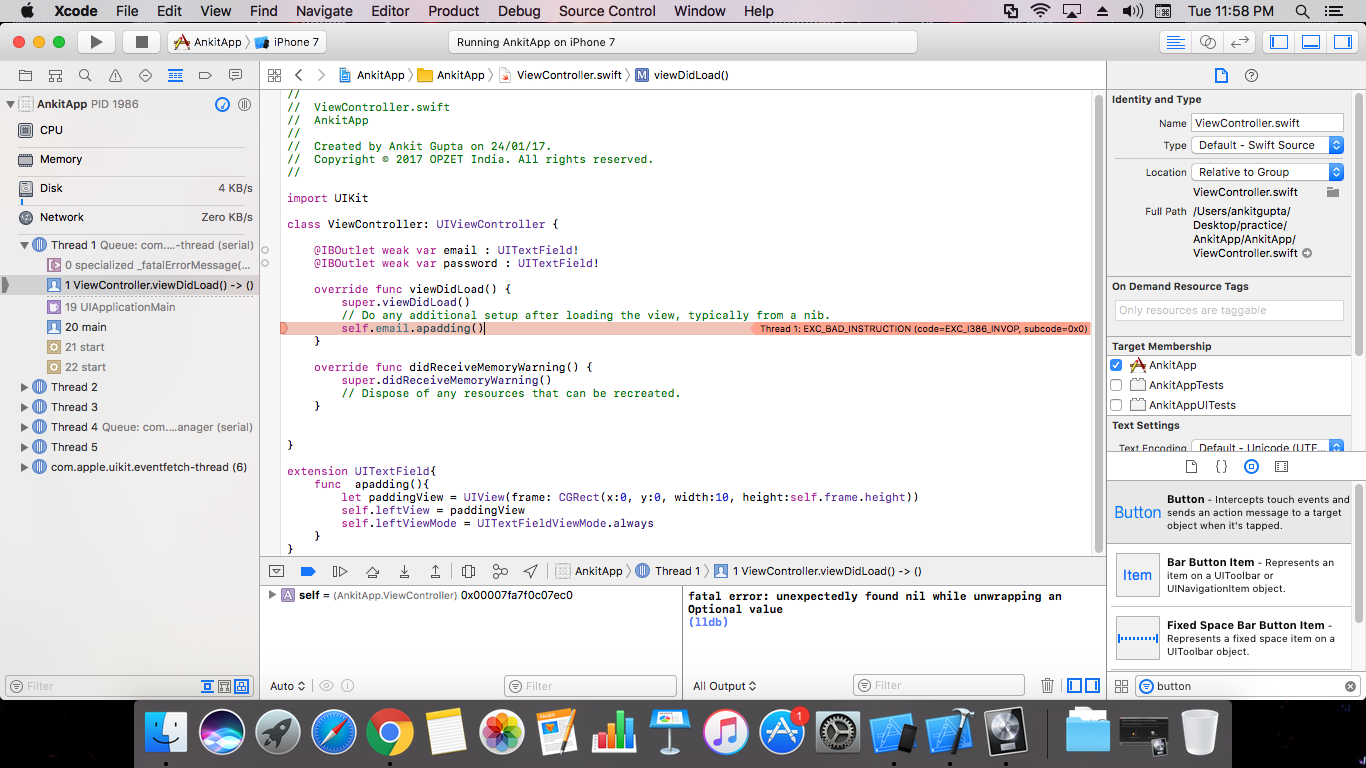Collapse Thread 1 in debug navigator
Viewport: 1366px width, 768px height.
[25, 245]
